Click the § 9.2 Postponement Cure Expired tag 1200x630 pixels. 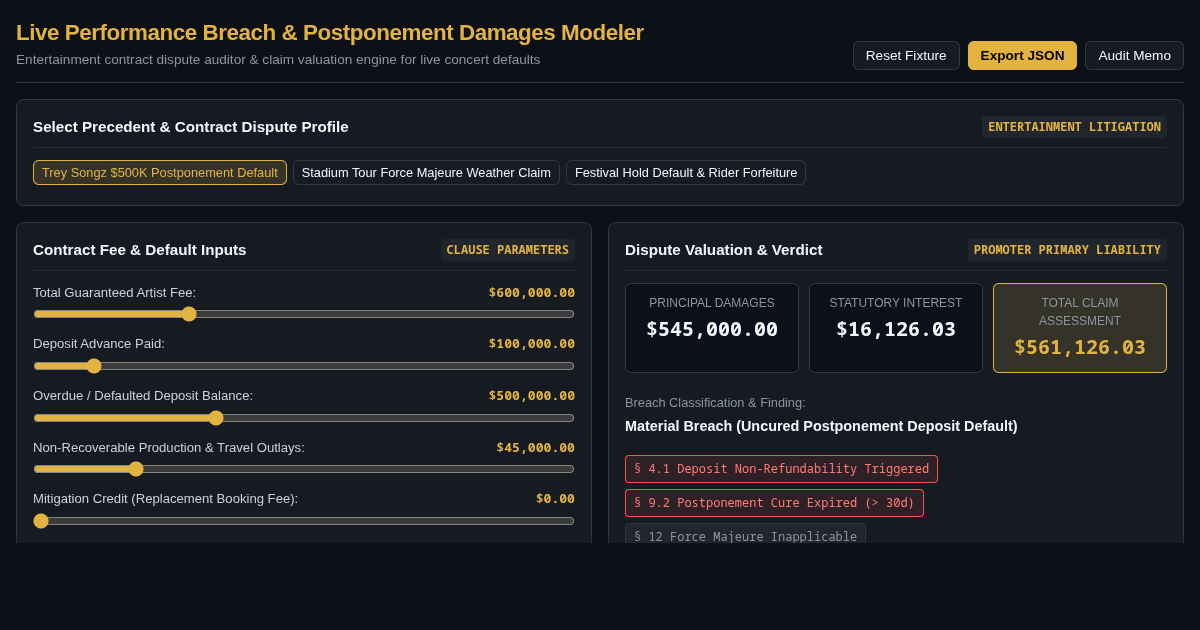tap(774, 503)
